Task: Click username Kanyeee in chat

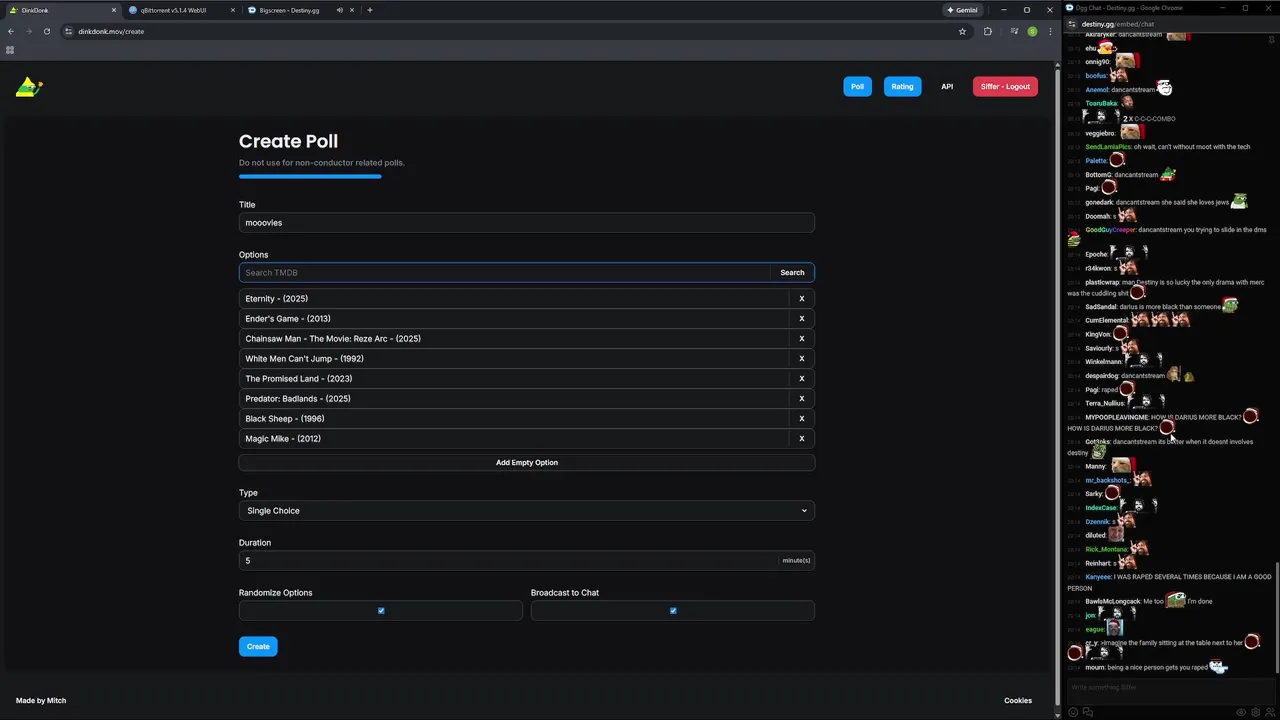Action: [1098, 577]
